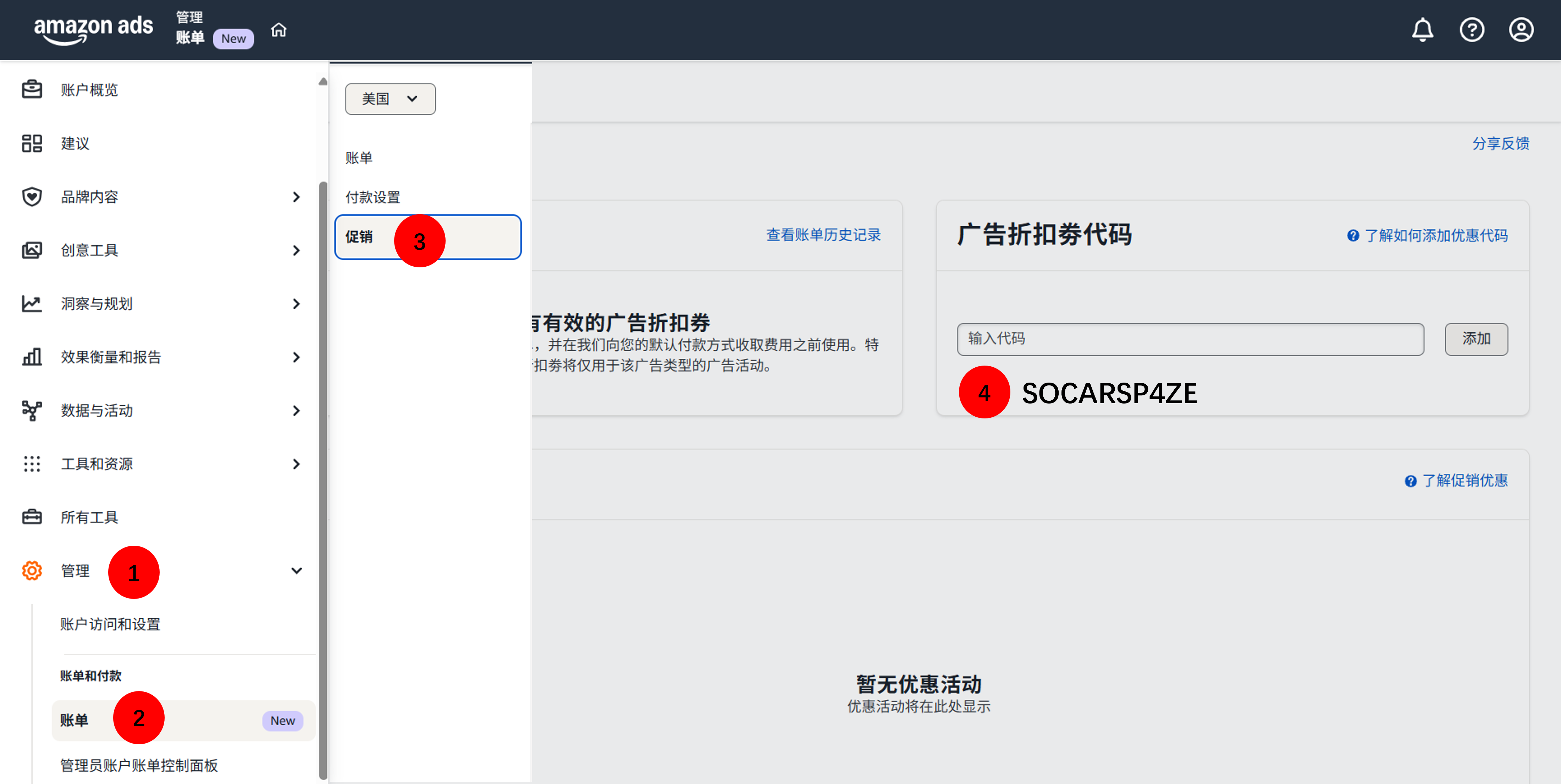This screenshot has height=784, width=1561.
Task: Click the 品牌内容 shield icon
Action: [32, 196]
